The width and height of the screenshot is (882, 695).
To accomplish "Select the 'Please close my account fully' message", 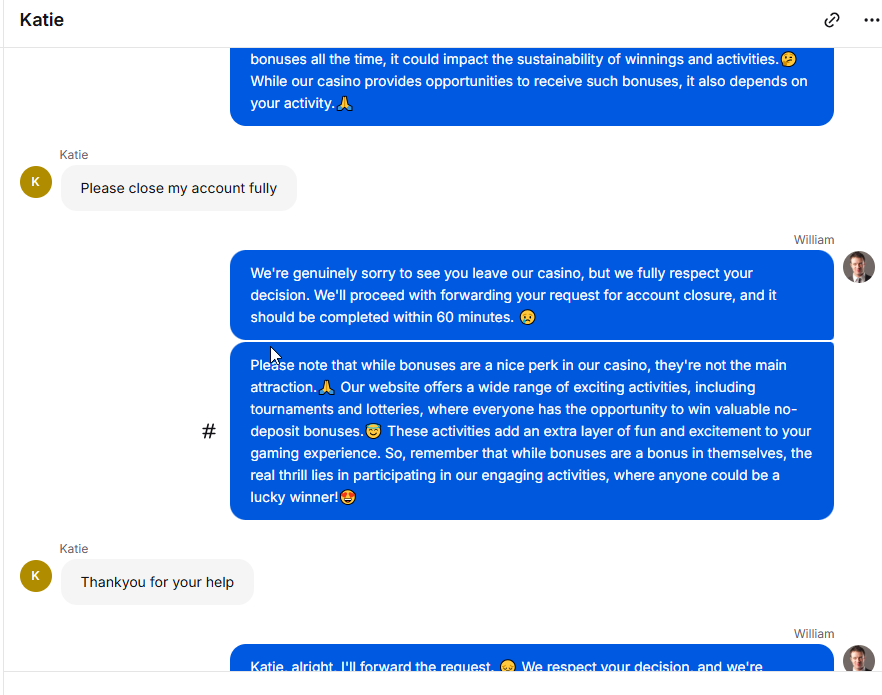I will pos(179,188).
